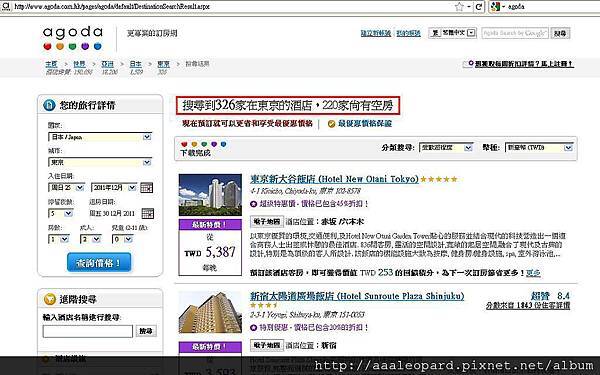Open check-in date calendar icon
Viewport: 600px width, 375px height.
click(147, 188)
